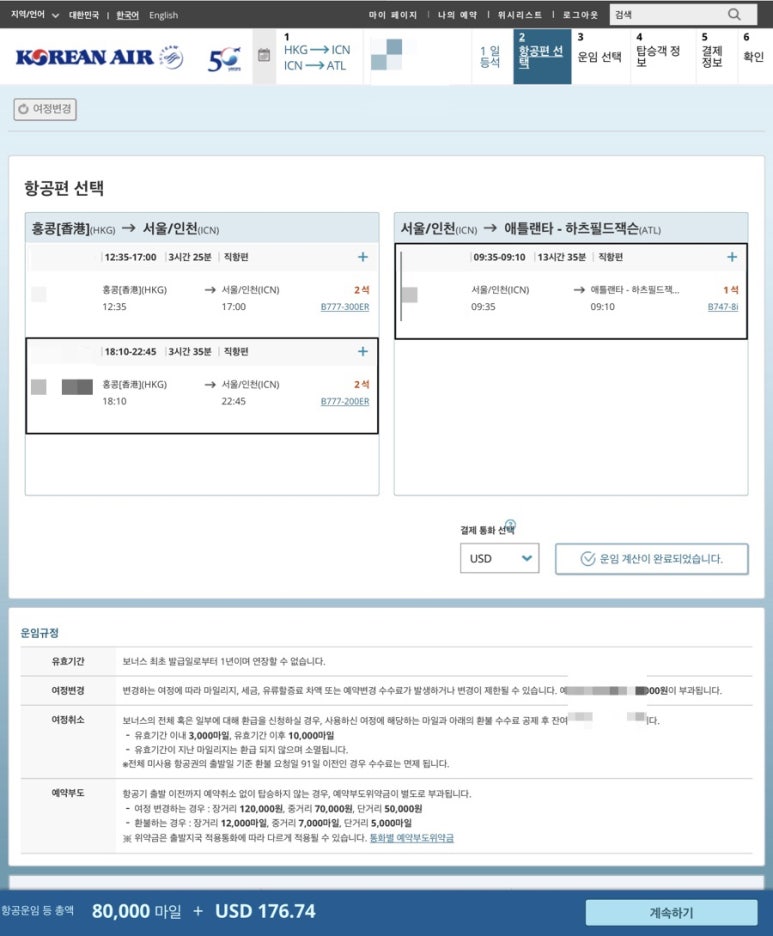Click the 계속하기 continue button
Image resolution: width=773 pixels, height=936 pixels.
672,912
